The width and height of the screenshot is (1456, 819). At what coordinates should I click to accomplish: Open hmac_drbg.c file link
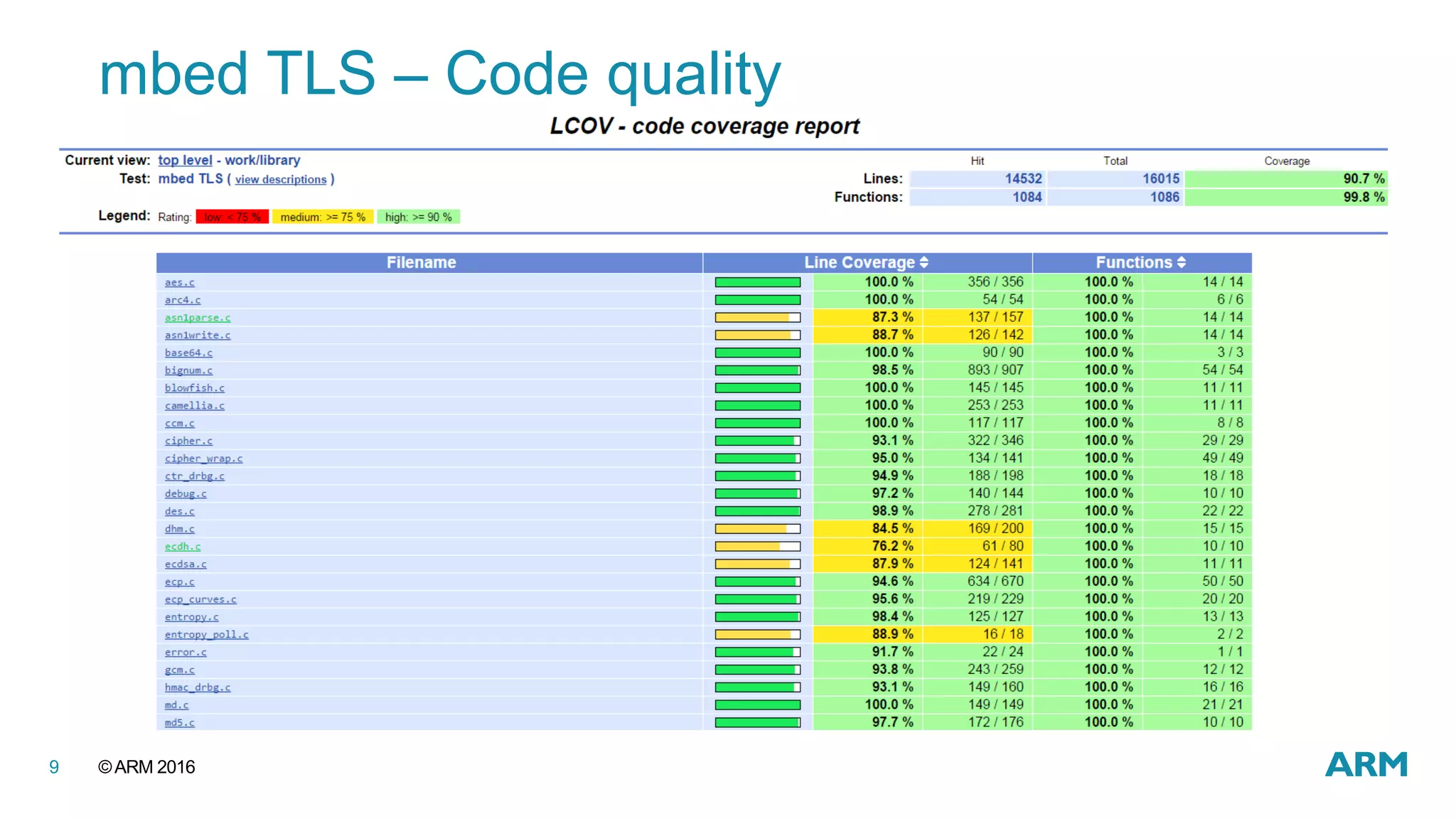(x=198, y=687)
